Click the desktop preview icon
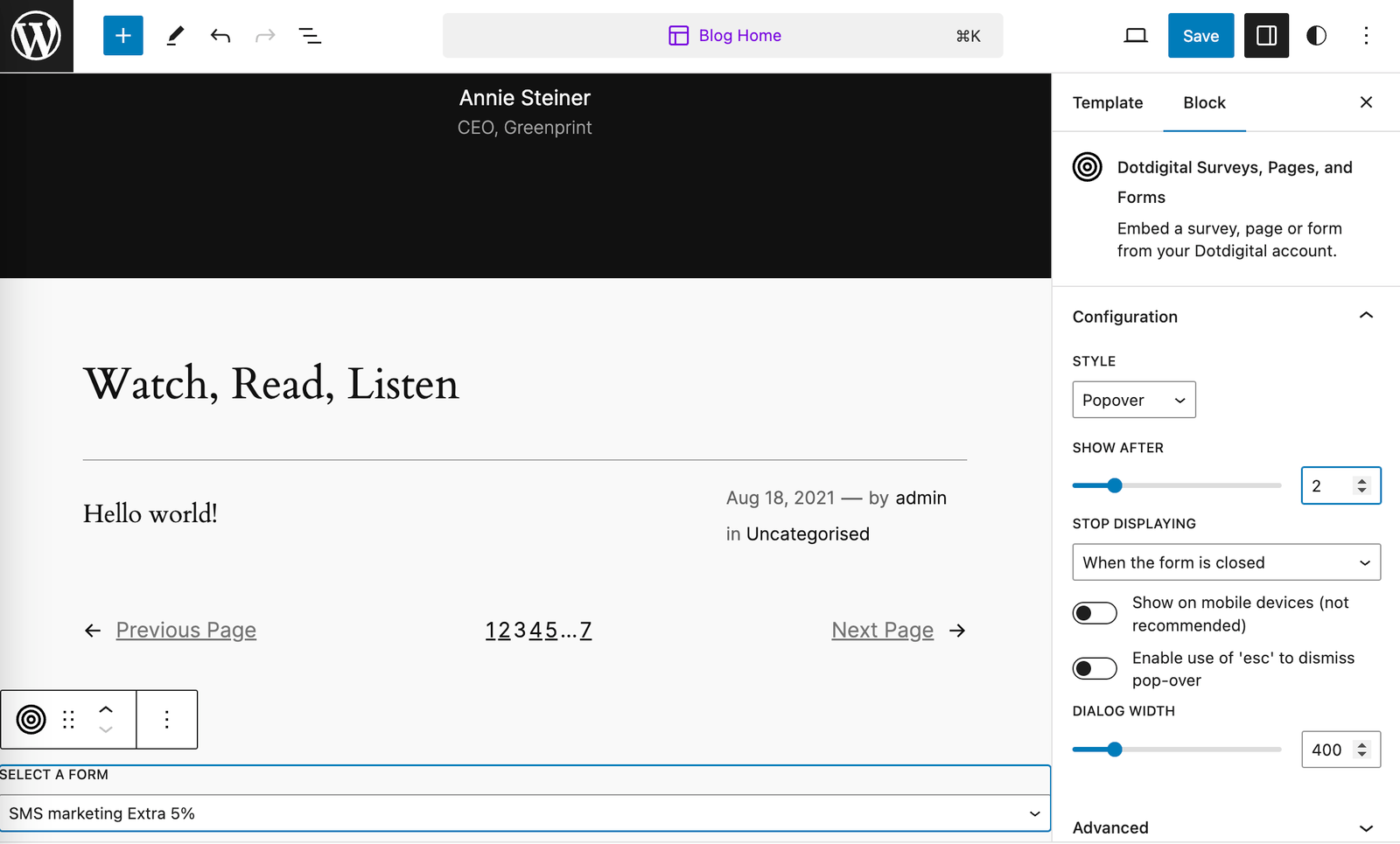This screenshot has width=1400, height=844. click(1135, 35)
